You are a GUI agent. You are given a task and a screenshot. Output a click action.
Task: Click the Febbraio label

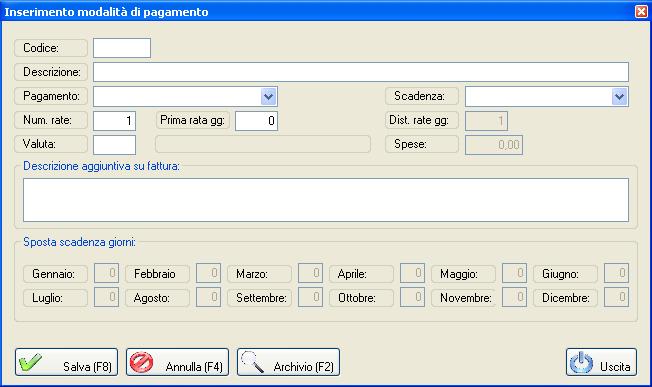point(155,274)
